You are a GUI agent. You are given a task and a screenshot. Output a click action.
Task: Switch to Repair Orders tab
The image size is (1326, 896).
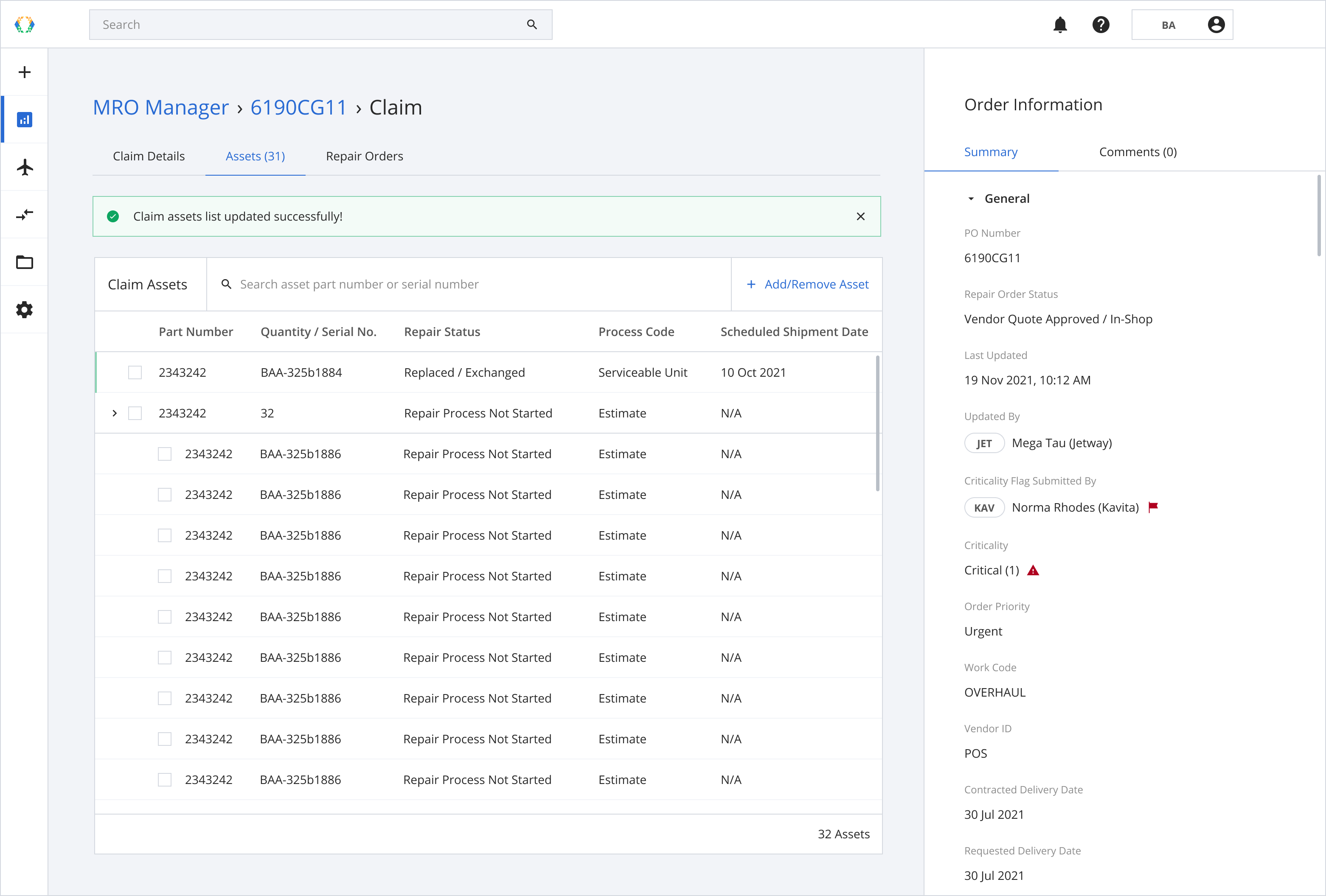[365, 156]
